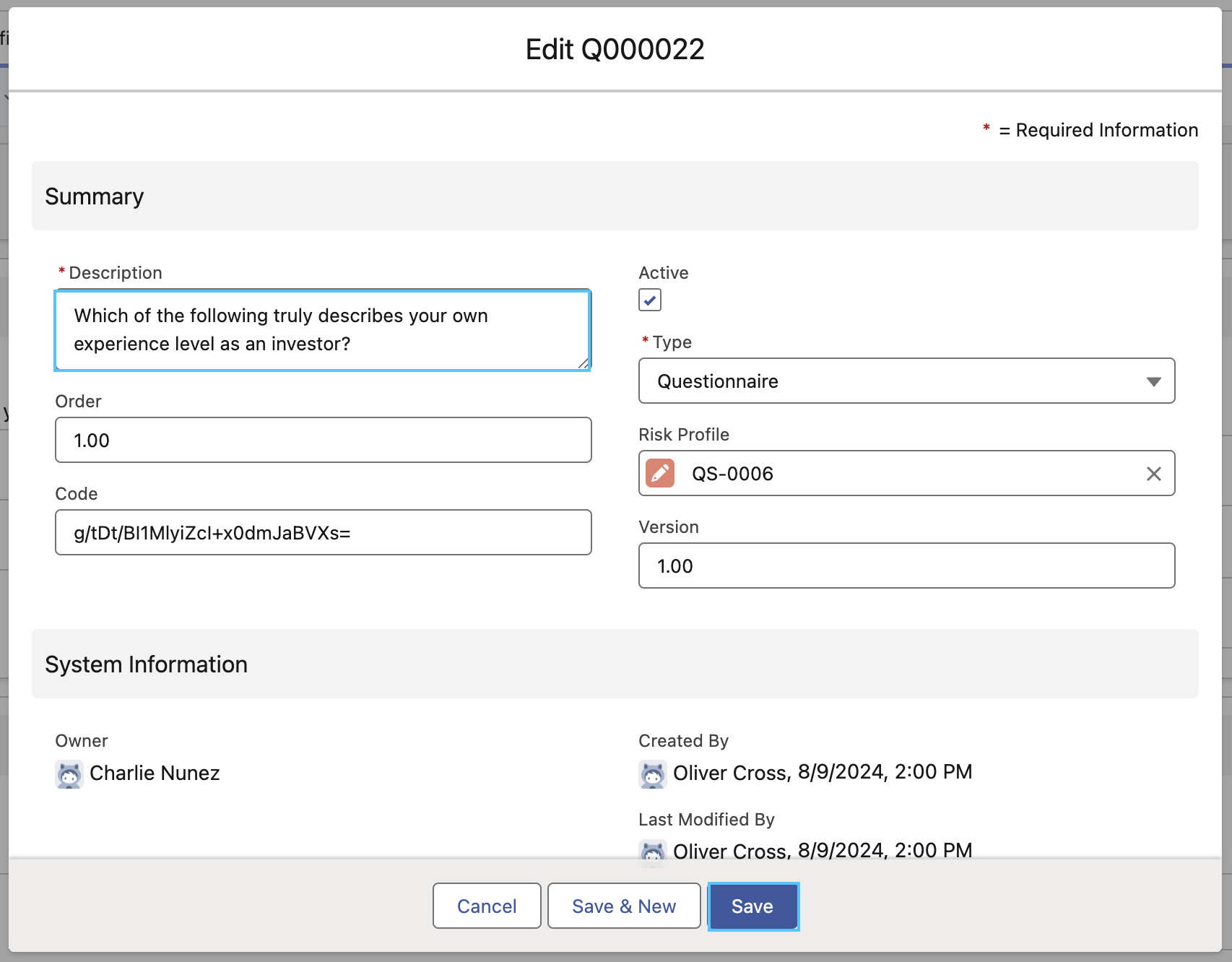Click into the Description text area
The height and width of the screenshot is (962, 1232).
coord(323,330)
